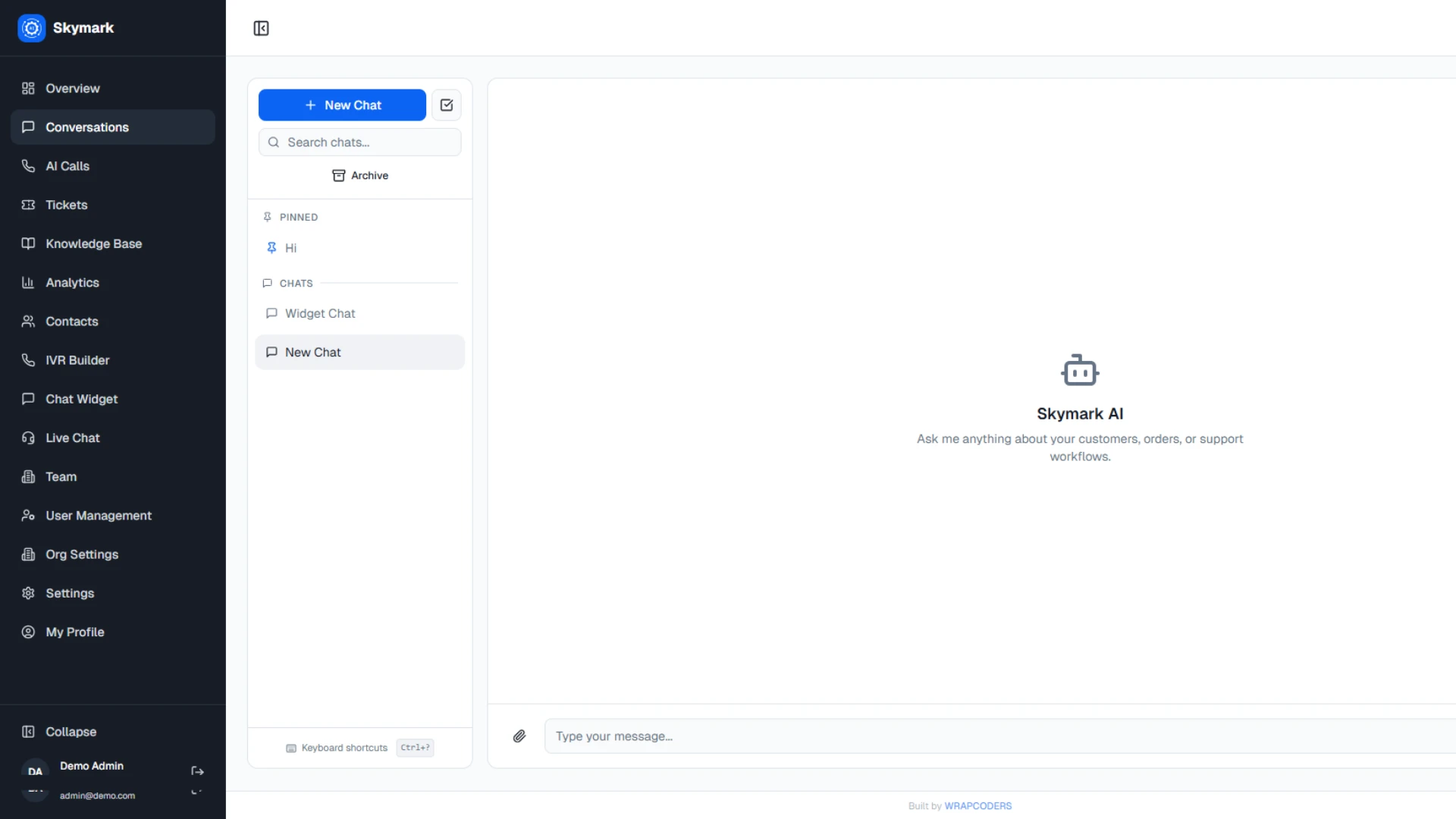Click the Skymark AI robot icon
The height and width of the screenshot is (819, 1456).
click(1080, 370)
